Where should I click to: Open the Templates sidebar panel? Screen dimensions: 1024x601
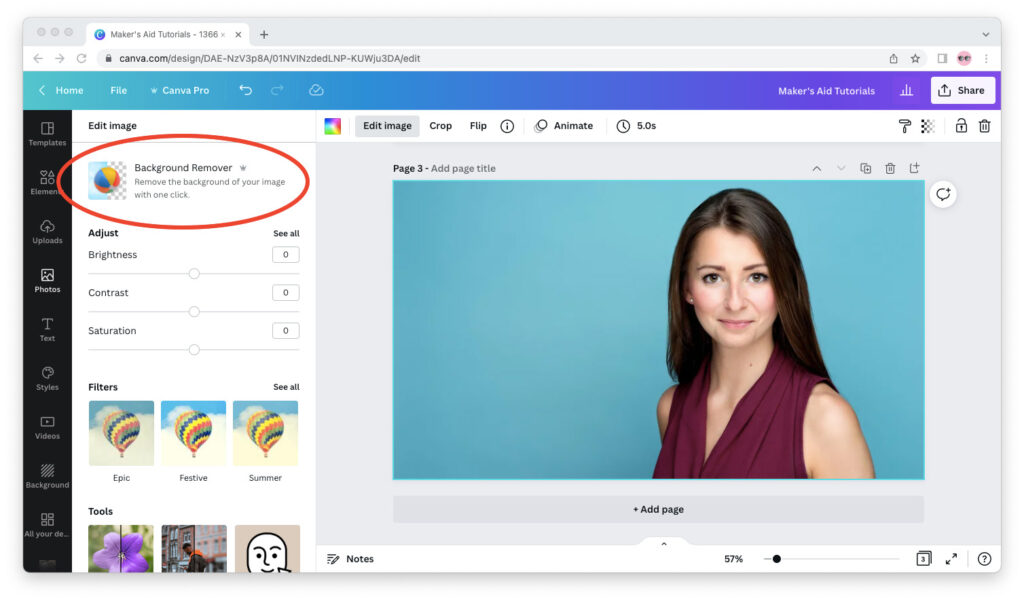pyautogui.click(x=47, y=134)
